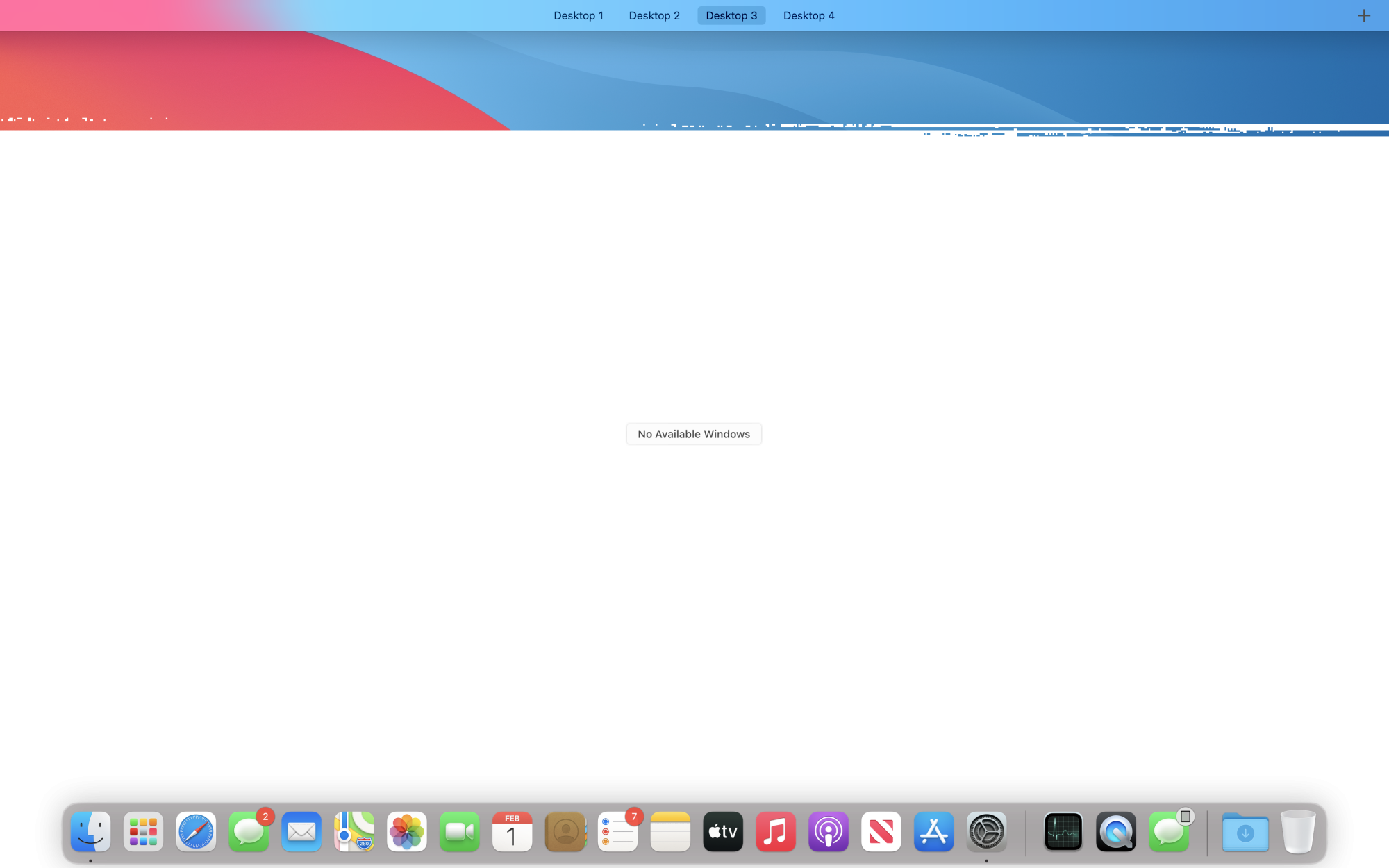The image size is (1389, 868).
Task: Launch the Maps app
Action: pos(354,831)
